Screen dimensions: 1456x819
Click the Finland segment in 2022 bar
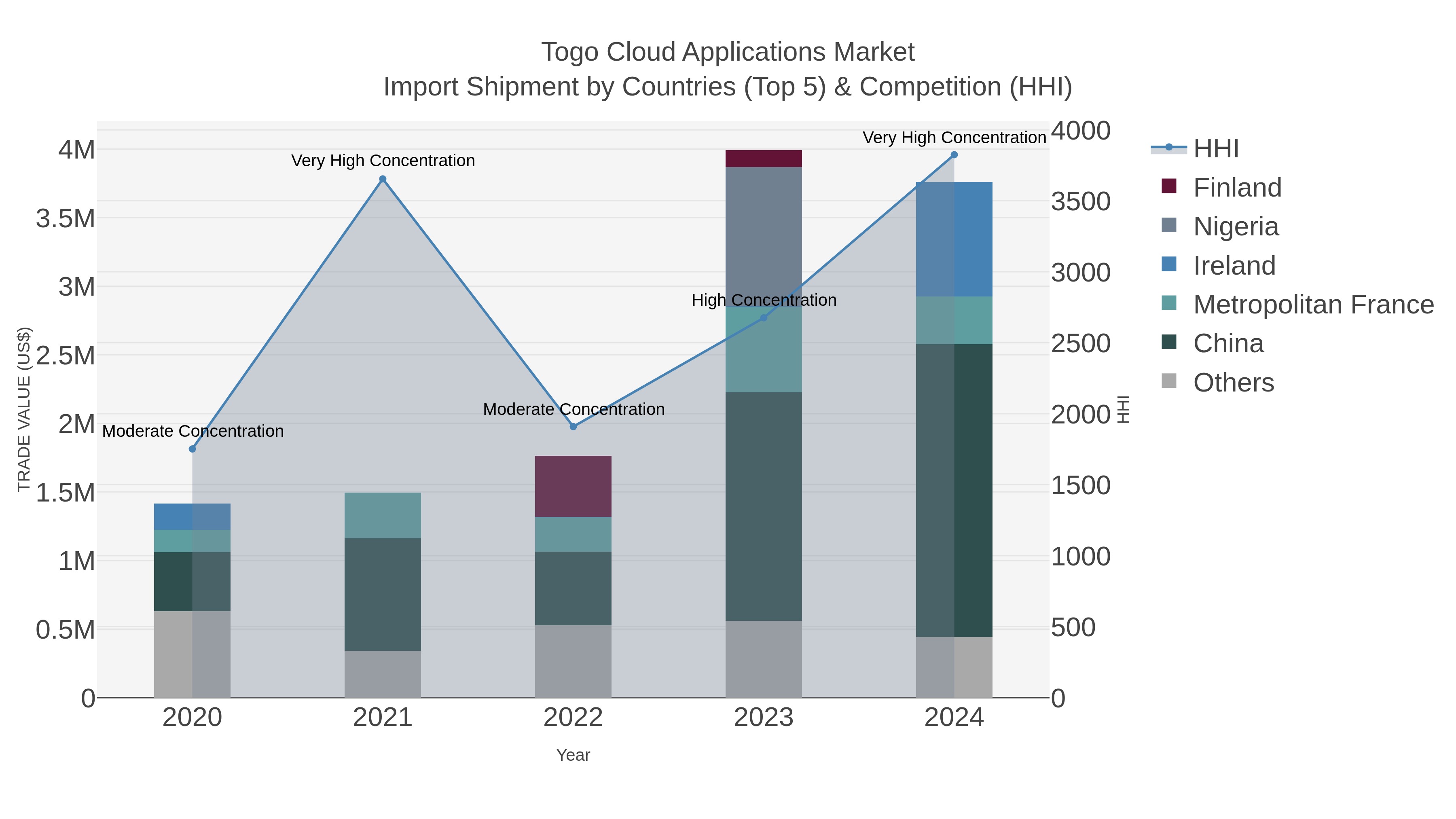pyautogui.click(x=573, y=487)
